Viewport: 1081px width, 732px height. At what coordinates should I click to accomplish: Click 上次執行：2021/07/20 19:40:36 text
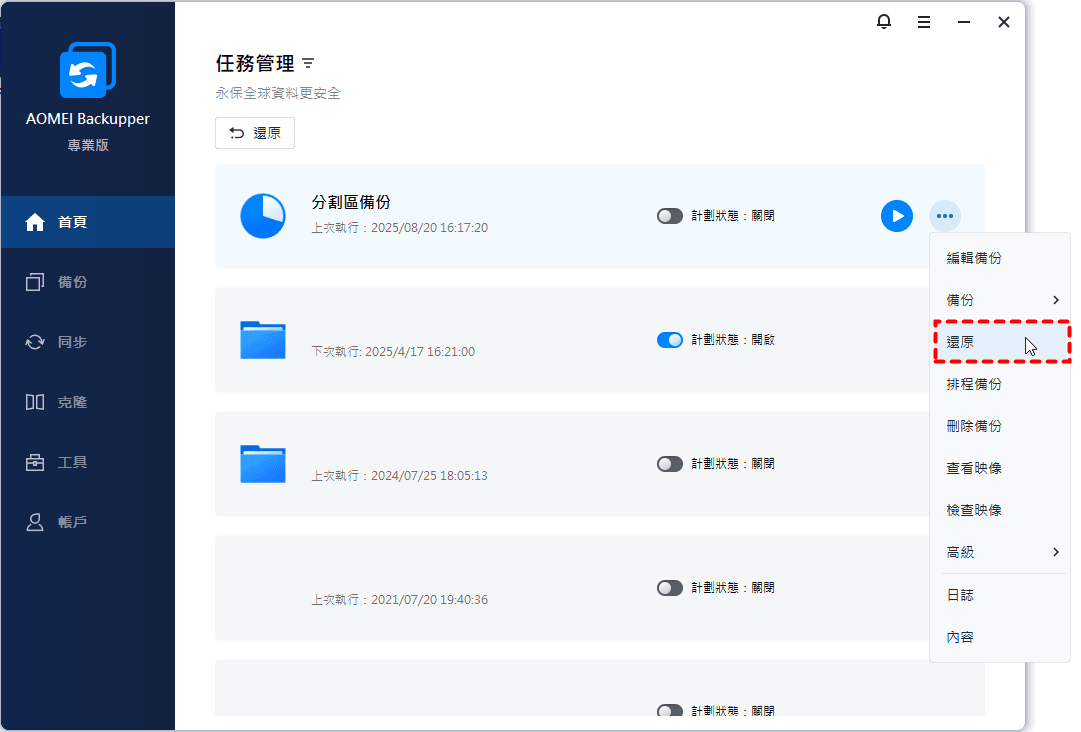point(400,600)
